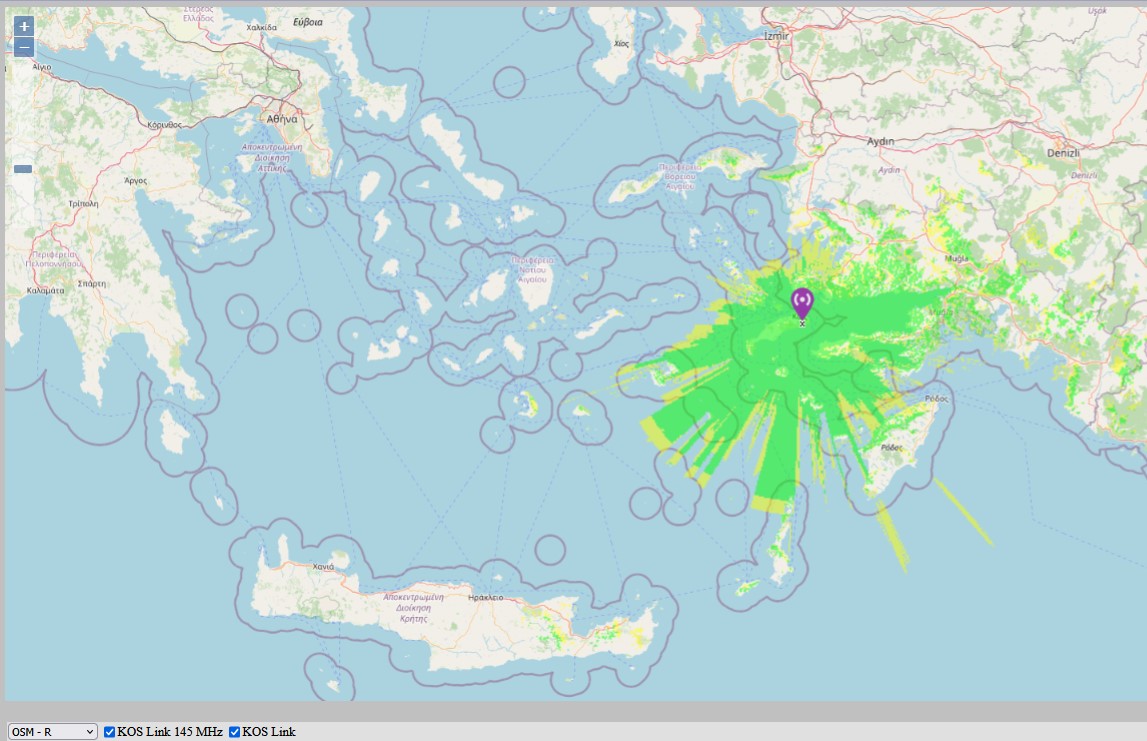Click the Αθήνα city label
Viewport: 1147px width, 741px height.
(x=282, y=119)
